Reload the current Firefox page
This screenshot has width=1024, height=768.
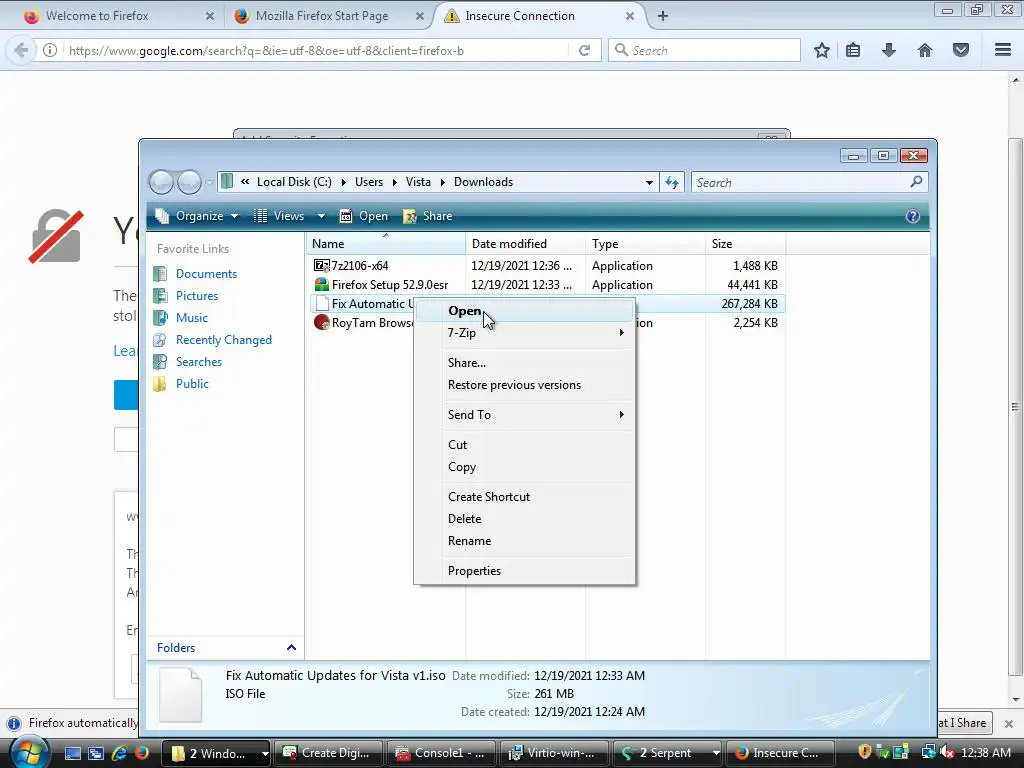[x=584, y=50]
